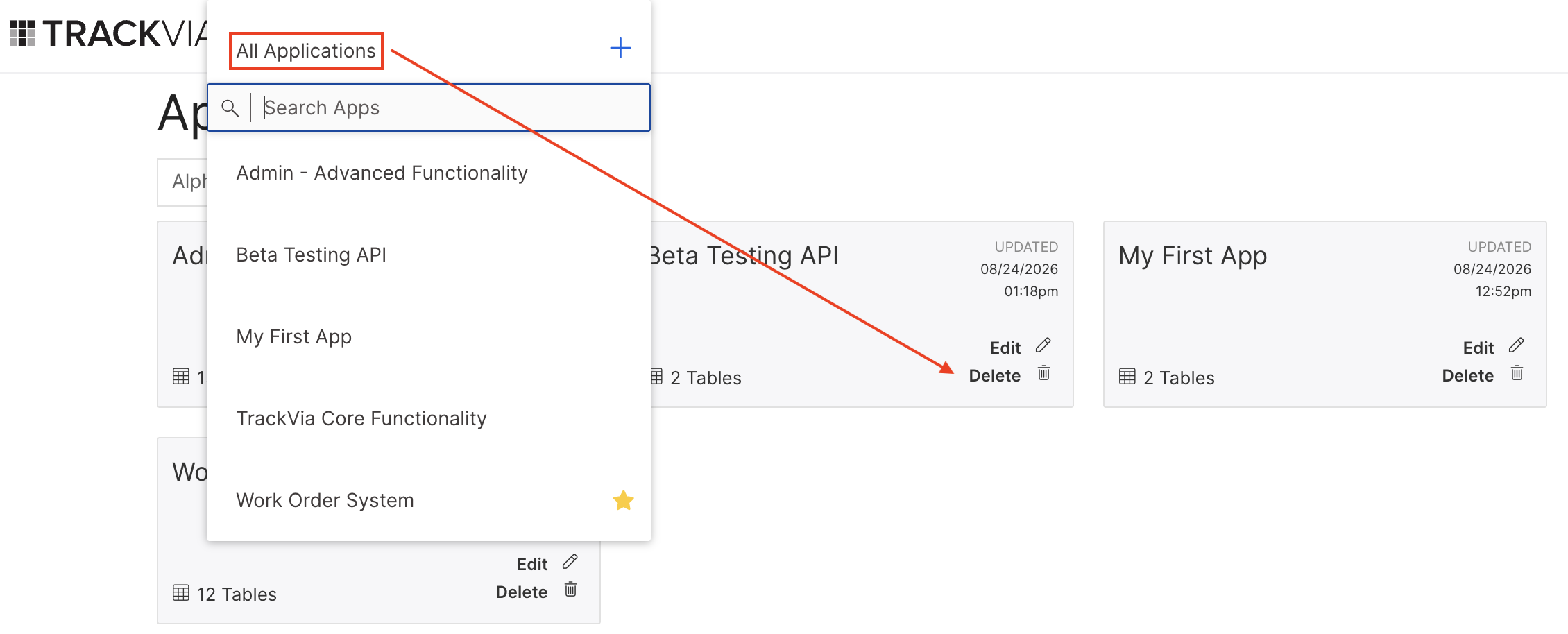1568x634 pixels.
Task: Click Edit on Beta Testing API card
Action: [x=1005, y=348]
